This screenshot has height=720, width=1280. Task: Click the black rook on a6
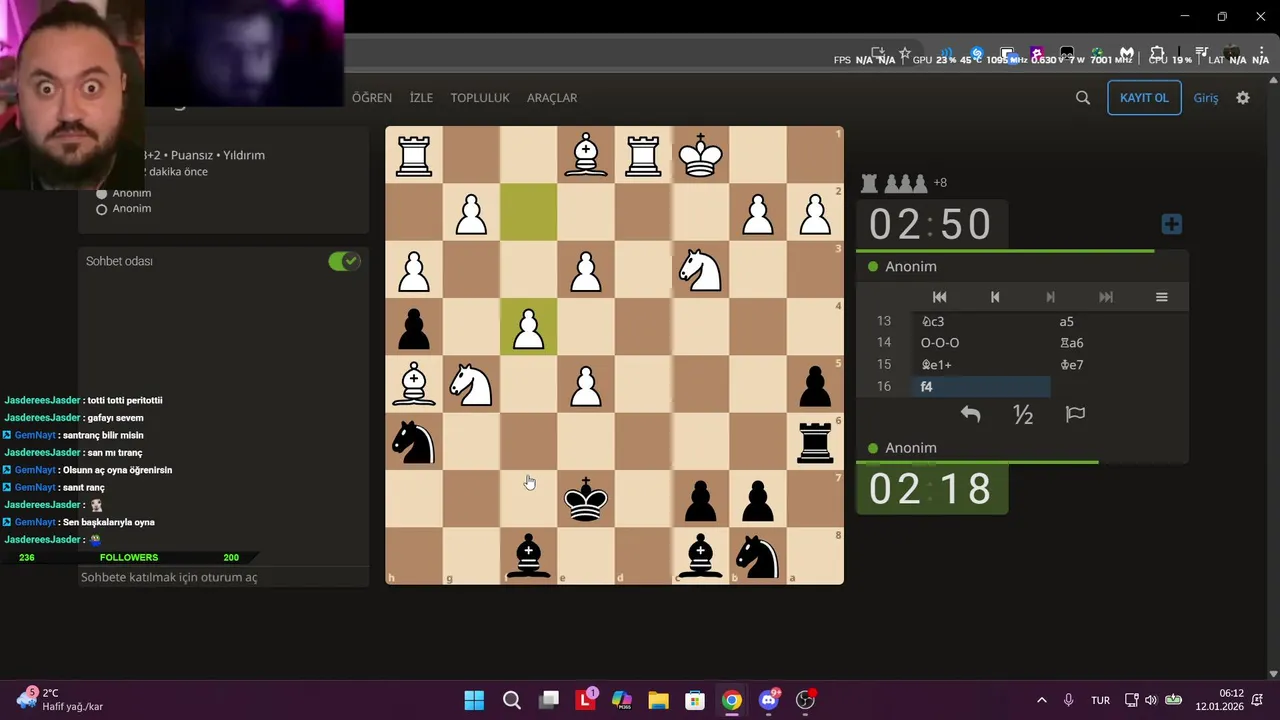(815, 441)
